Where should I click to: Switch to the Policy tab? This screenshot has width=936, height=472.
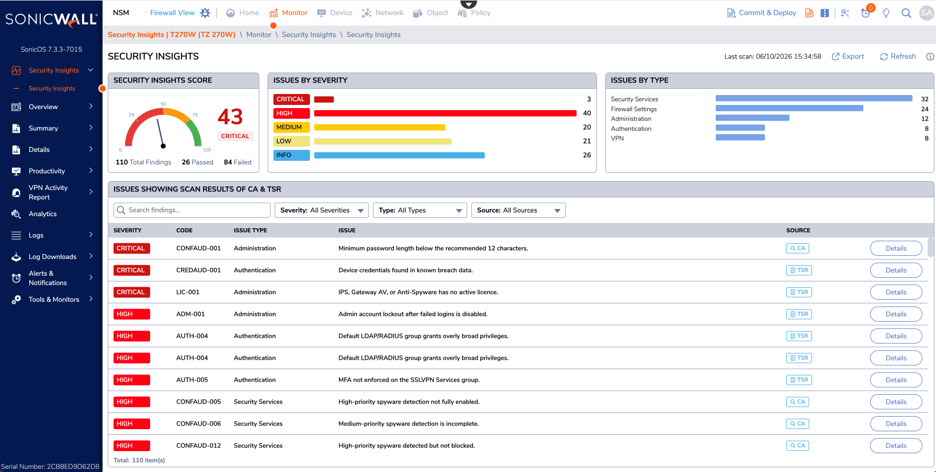[x=474, y=13]
